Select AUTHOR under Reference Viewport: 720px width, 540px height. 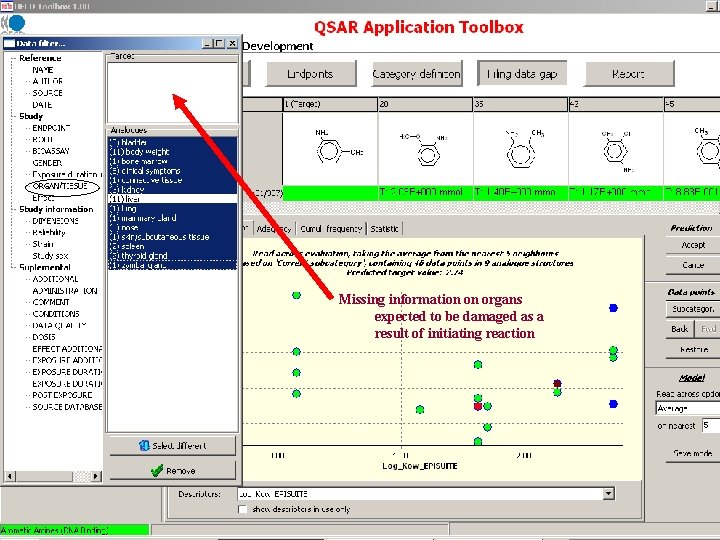[47, 81]
